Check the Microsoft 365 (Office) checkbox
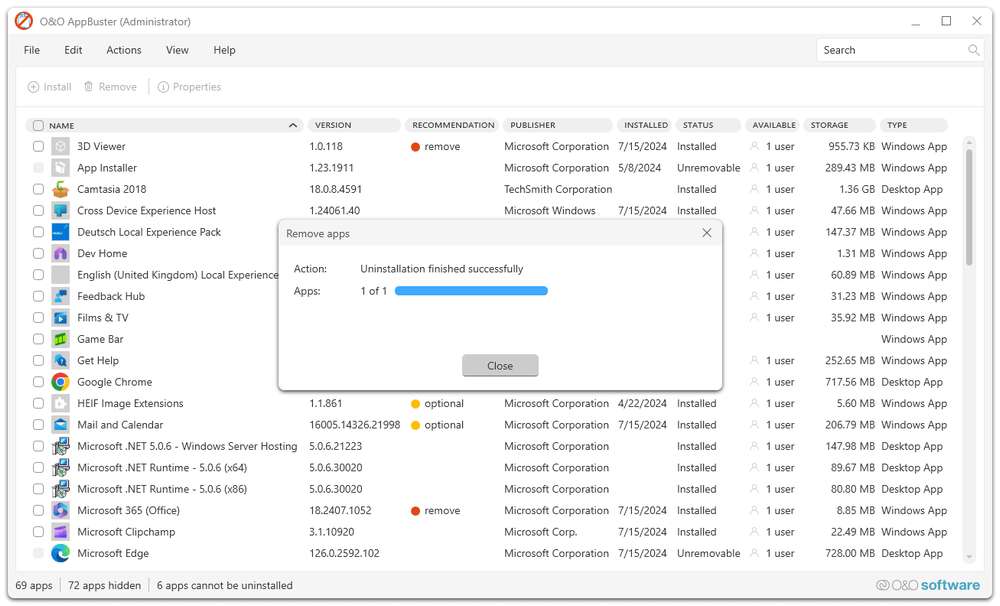The width and height of the screenshot is (1000, 606). [x=38, y=510]
